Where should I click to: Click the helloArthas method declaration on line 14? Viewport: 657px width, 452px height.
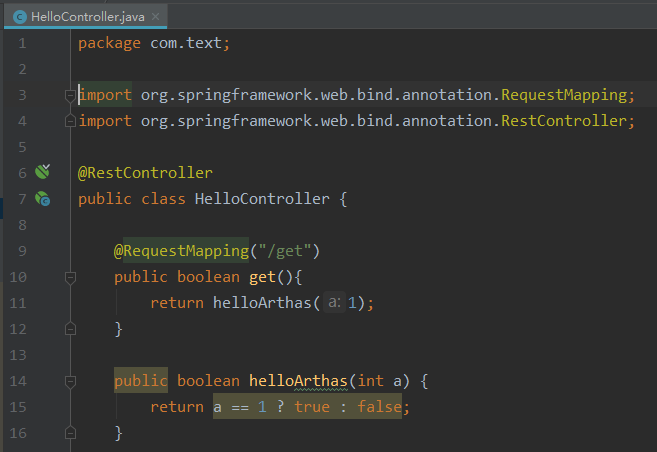(298, 381)
